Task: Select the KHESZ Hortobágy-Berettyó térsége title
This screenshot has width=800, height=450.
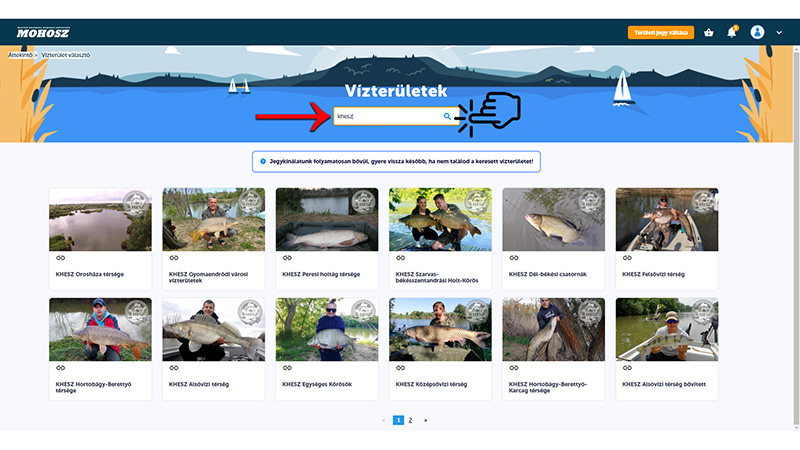Action: [93, 387]
